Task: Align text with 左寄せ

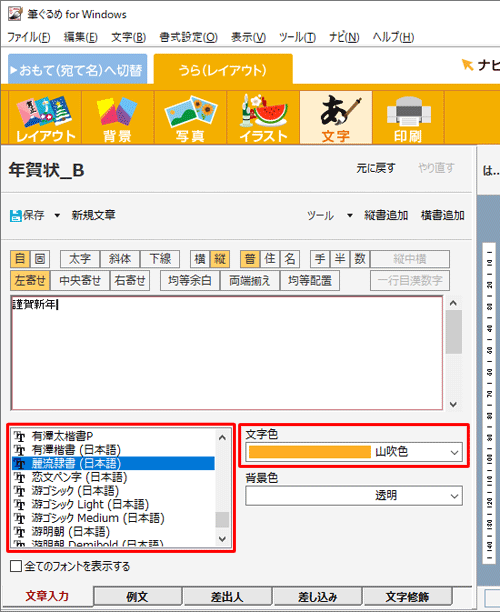Action: tap(30, 281)
